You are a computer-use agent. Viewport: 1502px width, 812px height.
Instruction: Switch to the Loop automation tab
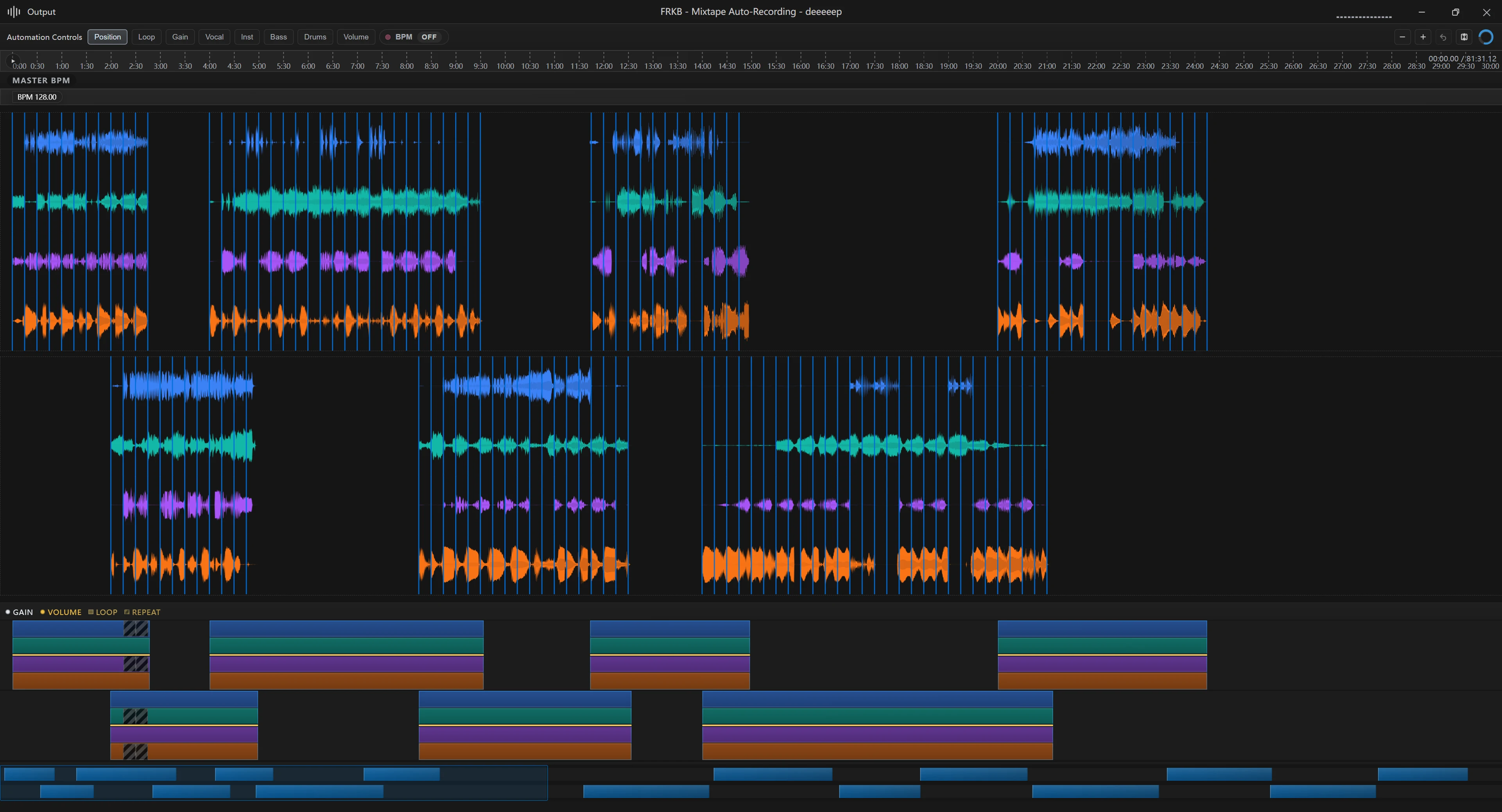click(146, 37)
